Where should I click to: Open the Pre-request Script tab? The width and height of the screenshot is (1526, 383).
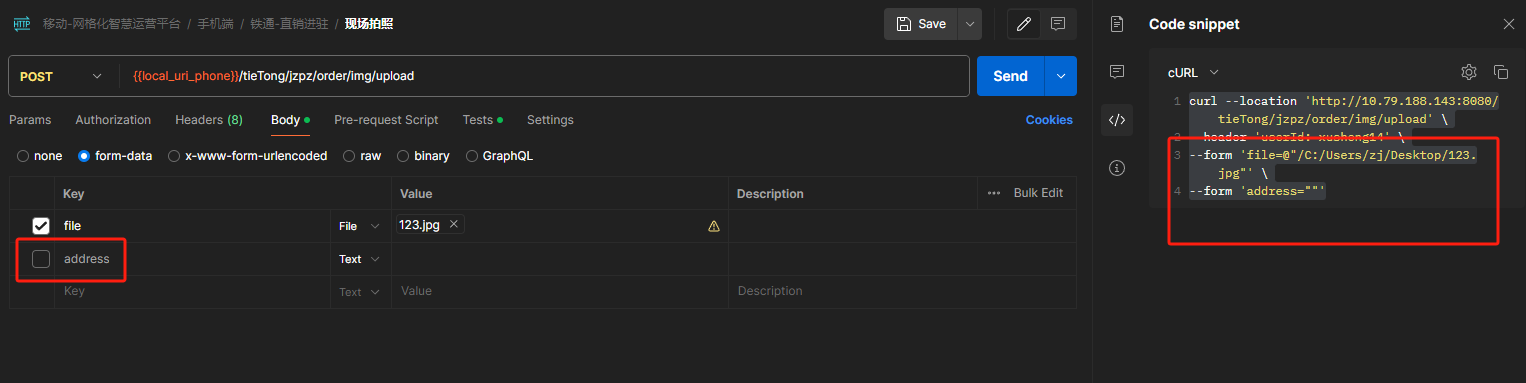(x=386, y=120)
